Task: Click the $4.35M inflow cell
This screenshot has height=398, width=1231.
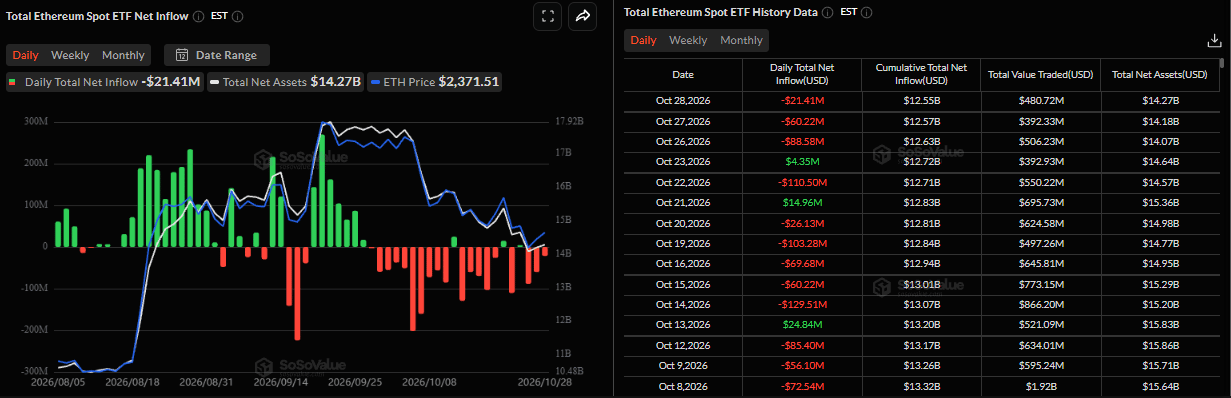Action: tap(802, 161)
